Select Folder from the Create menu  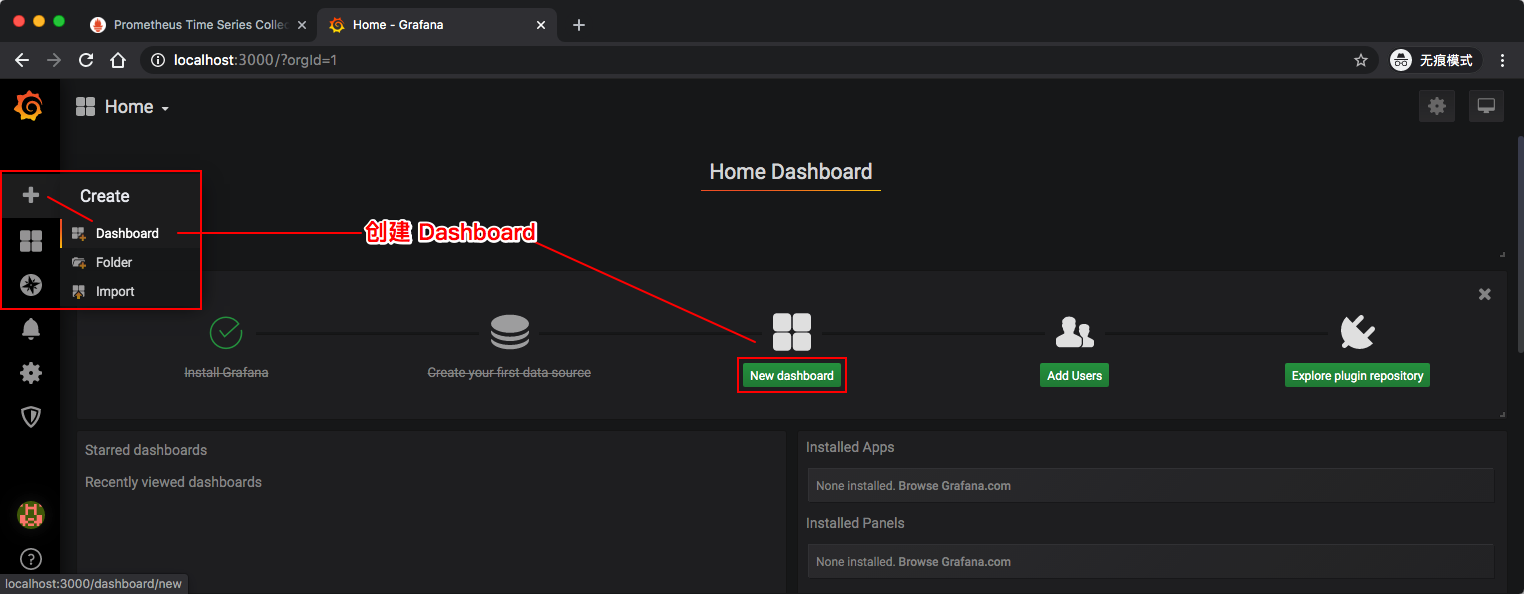tap(114, 262)
